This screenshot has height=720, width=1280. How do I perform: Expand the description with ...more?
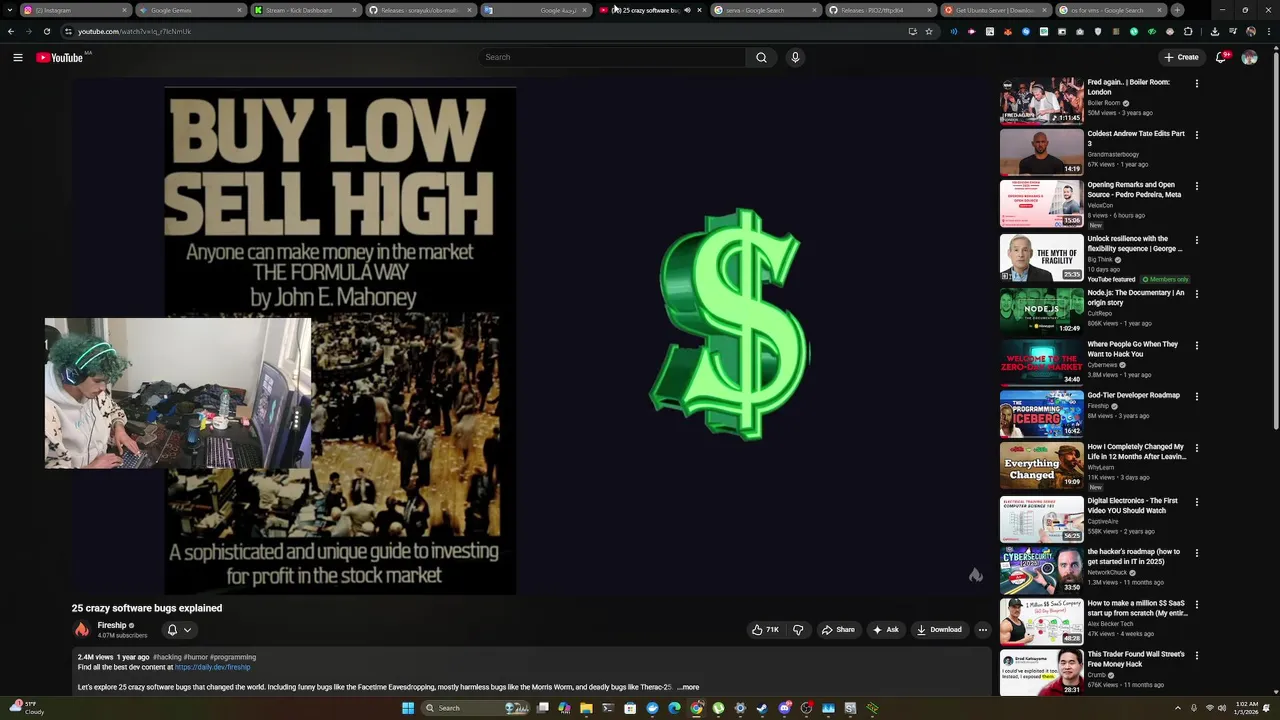coord(688,687)
